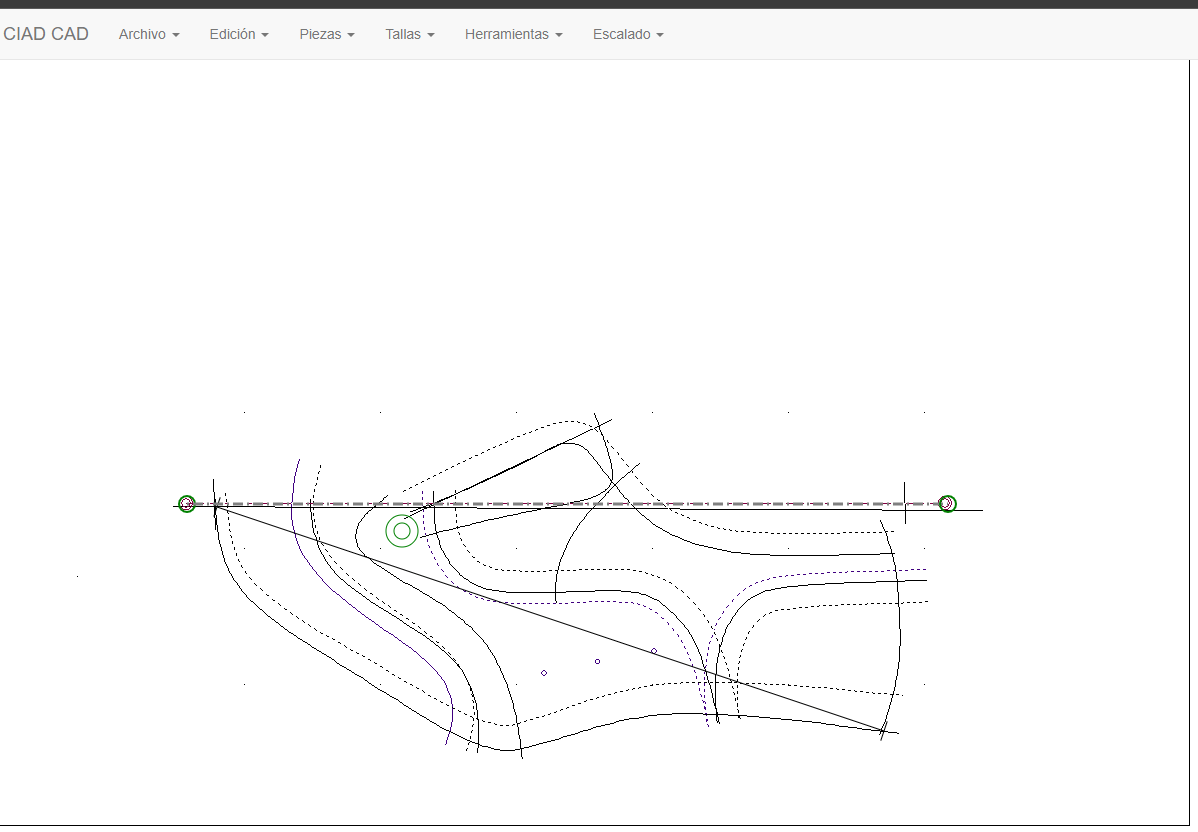1198x832 pixels.
Task: Open the Escalado menu
Action: (x=627, y=34)
